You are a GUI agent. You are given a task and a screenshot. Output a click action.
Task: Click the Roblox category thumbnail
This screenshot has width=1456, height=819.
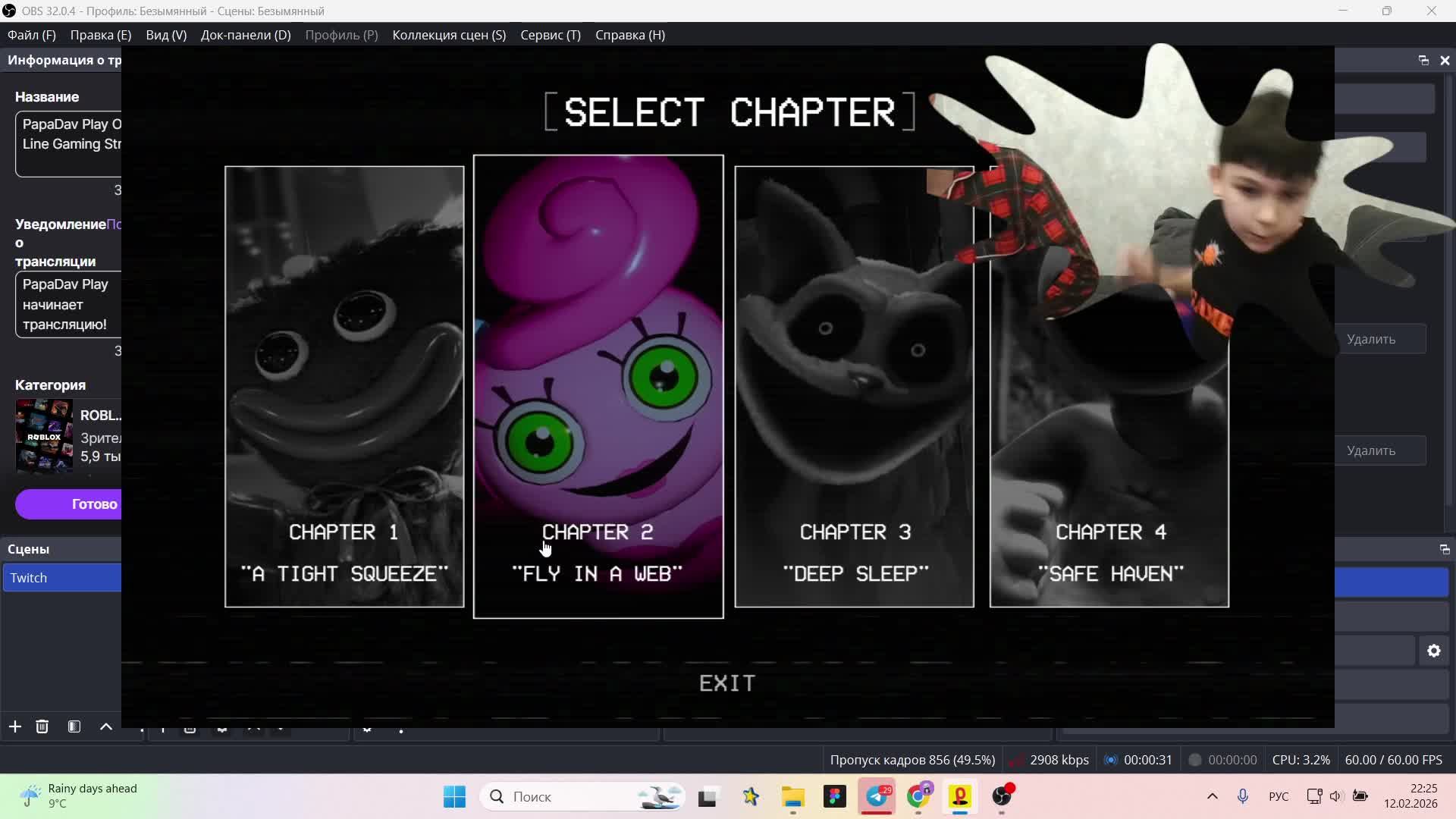(x=44, y=436)
